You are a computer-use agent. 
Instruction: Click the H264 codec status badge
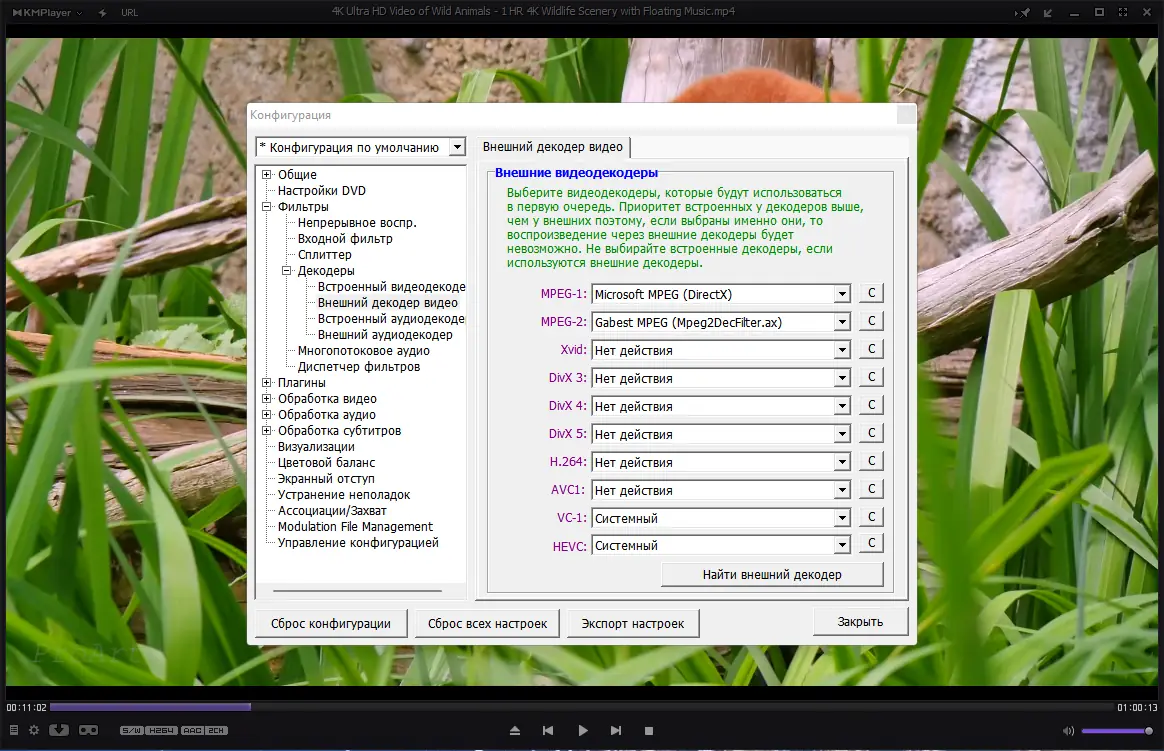(x=161, y=730)
